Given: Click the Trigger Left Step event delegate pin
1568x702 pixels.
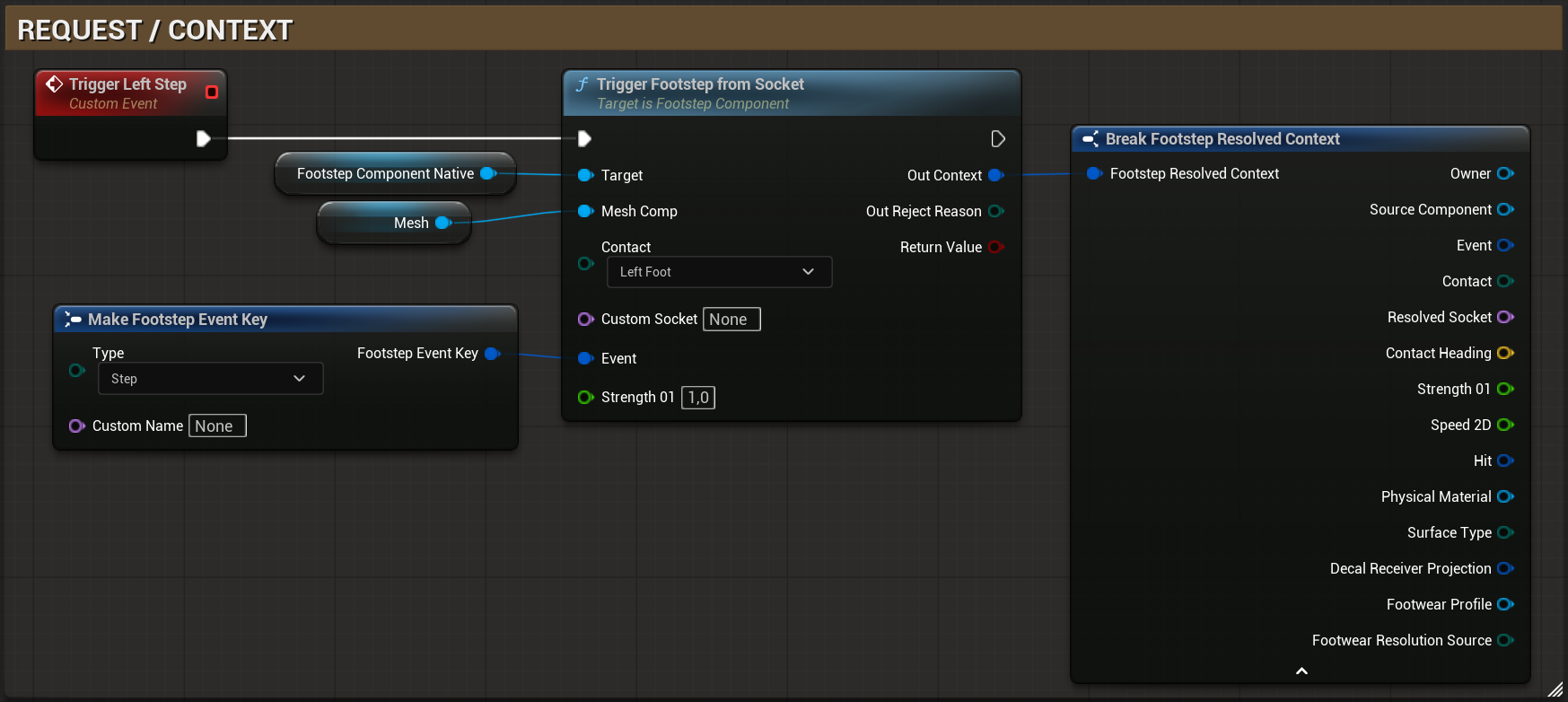Looking at the screenshot, I should coord(212,92).
